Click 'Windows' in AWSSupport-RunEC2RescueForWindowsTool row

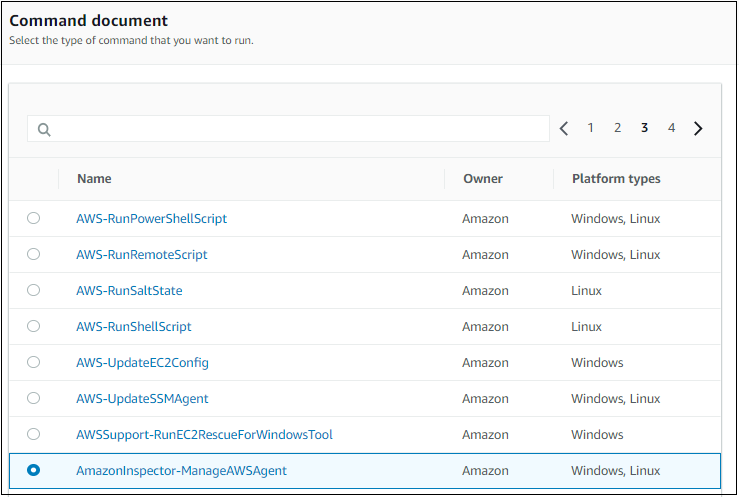597,434
